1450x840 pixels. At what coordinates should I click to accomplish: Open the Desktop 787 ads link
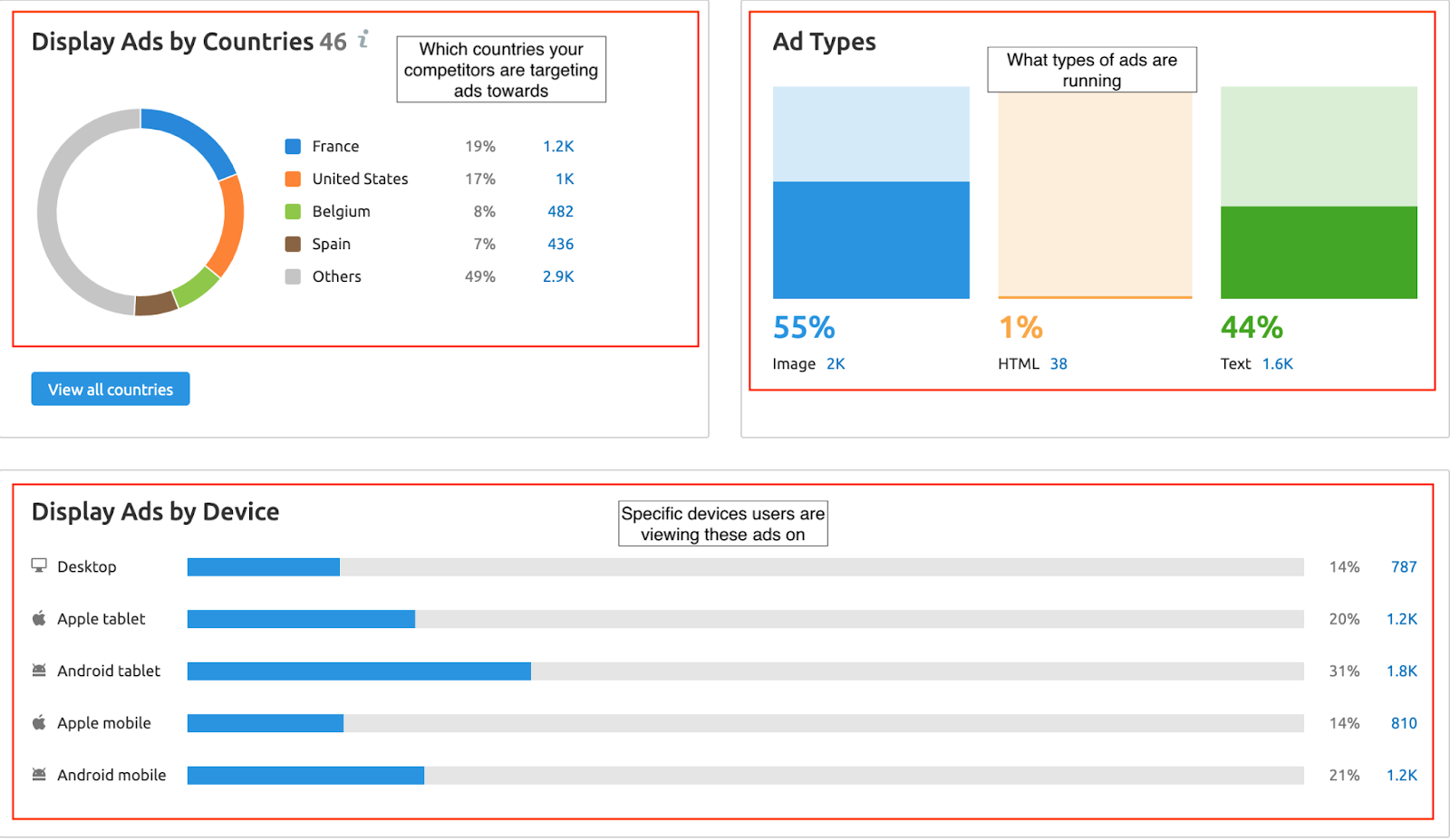pyautogui.click(x=1404, y=566)
